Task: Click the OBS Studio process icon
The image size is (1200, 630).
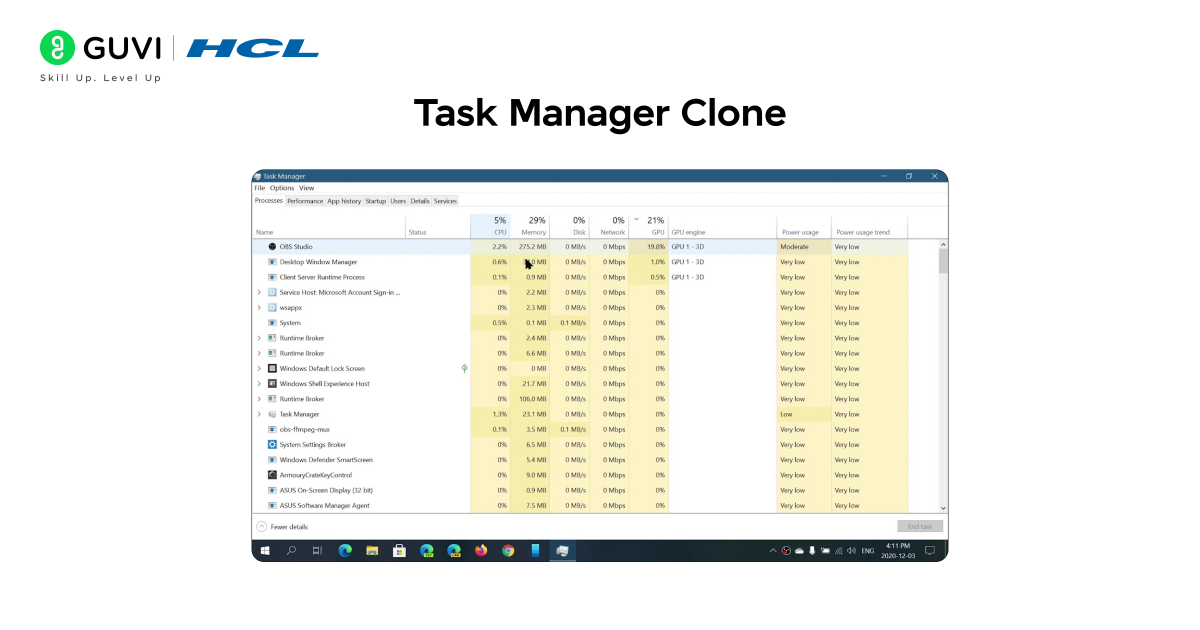Action: pos(272,247)
